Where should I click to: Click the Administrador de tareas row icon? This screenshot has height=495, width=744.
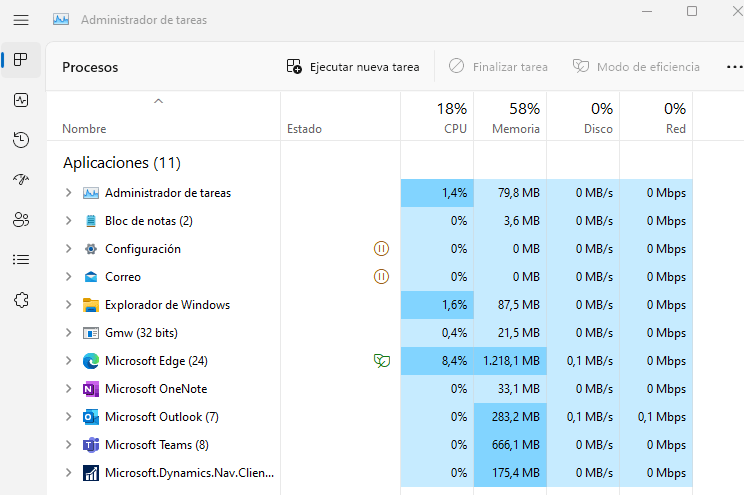tap(91, 193)
